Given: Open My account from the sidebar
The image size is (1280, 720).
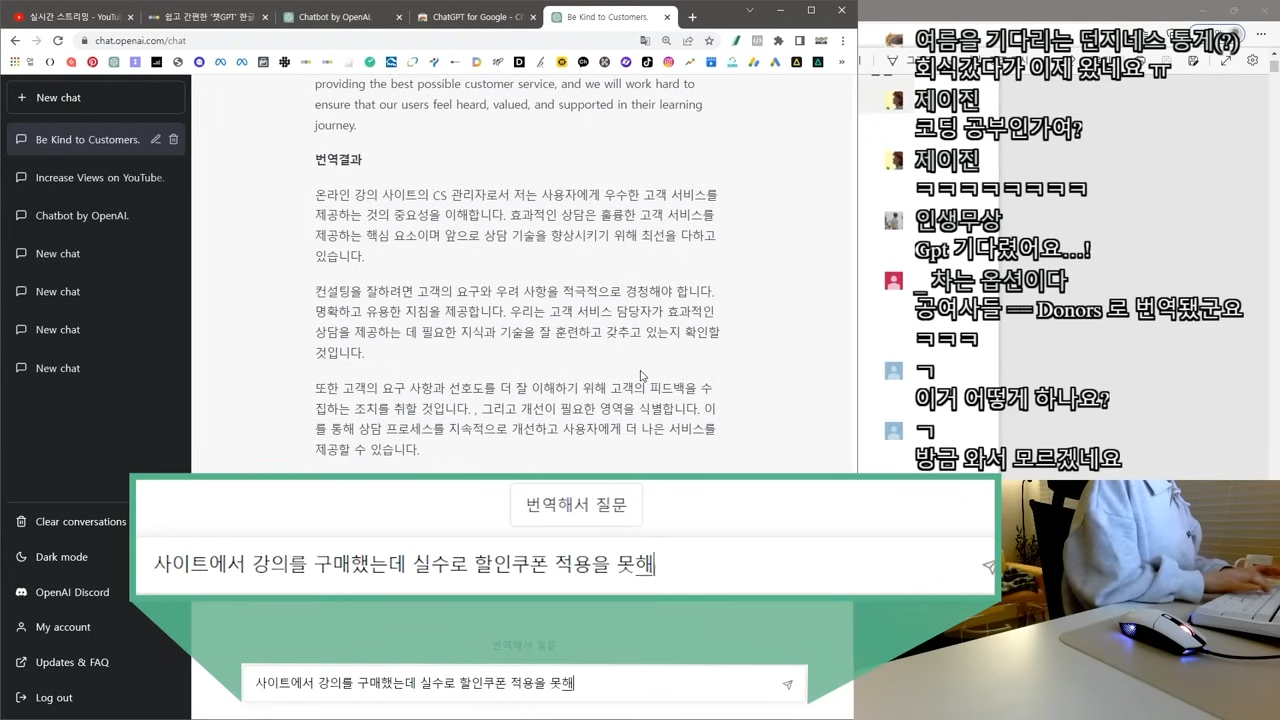Looking at the screenshot, I should point(62,627).
